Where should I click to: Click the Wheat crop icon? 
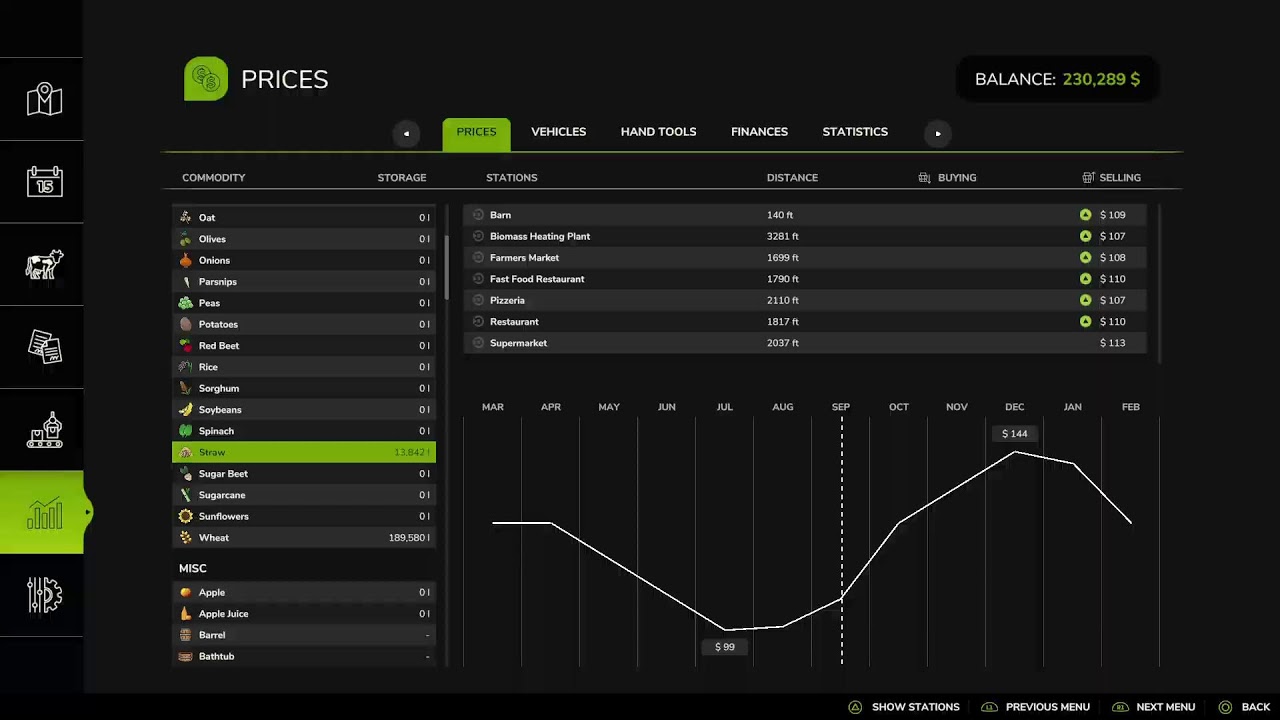[185, 537]
